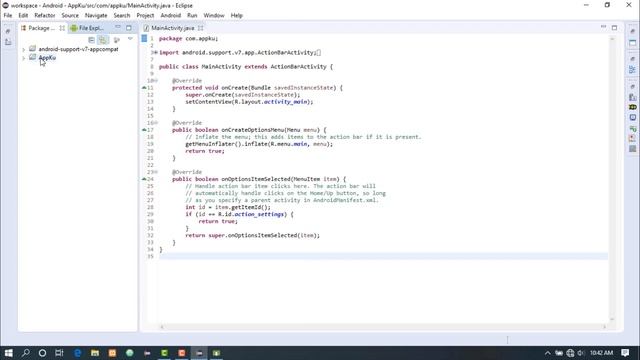This screenshot has height=360, width=640.
Task: Open the last gray fast view icon
Action: click(x=632, y=149)
